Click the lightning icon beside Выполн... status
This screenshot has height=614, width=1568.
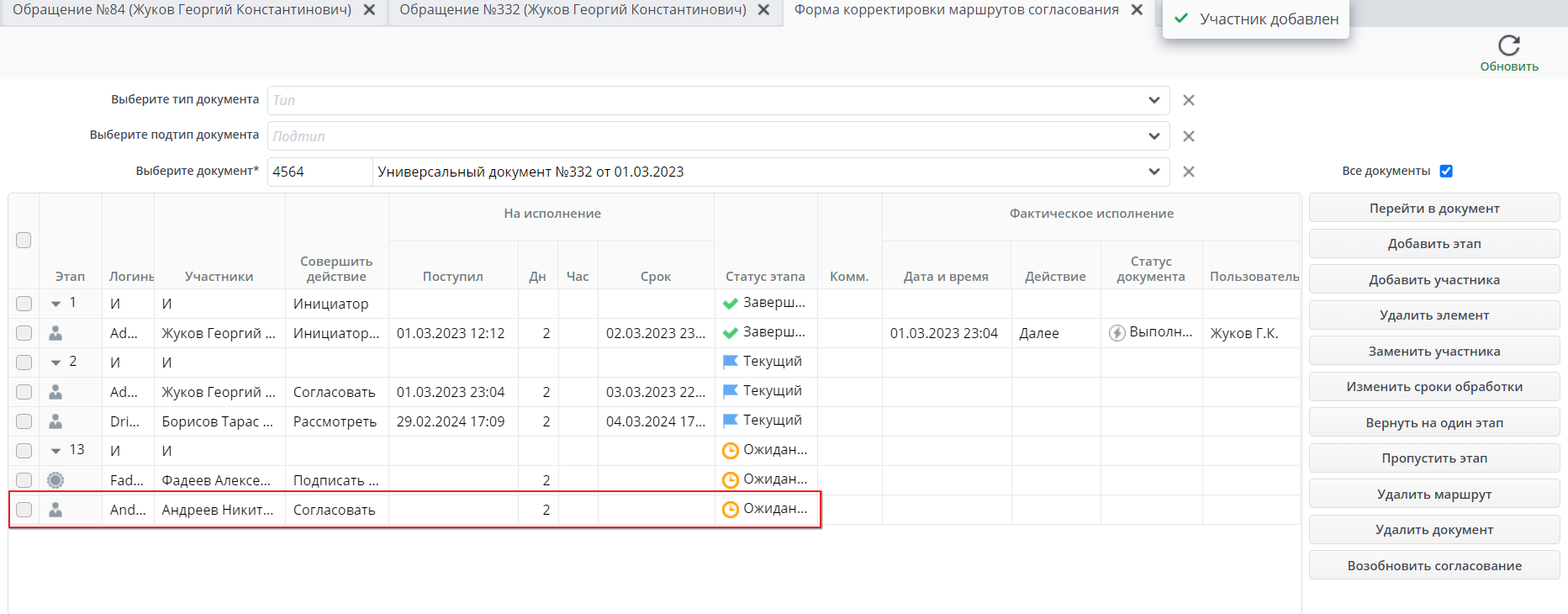click(x=1117, y=333)
